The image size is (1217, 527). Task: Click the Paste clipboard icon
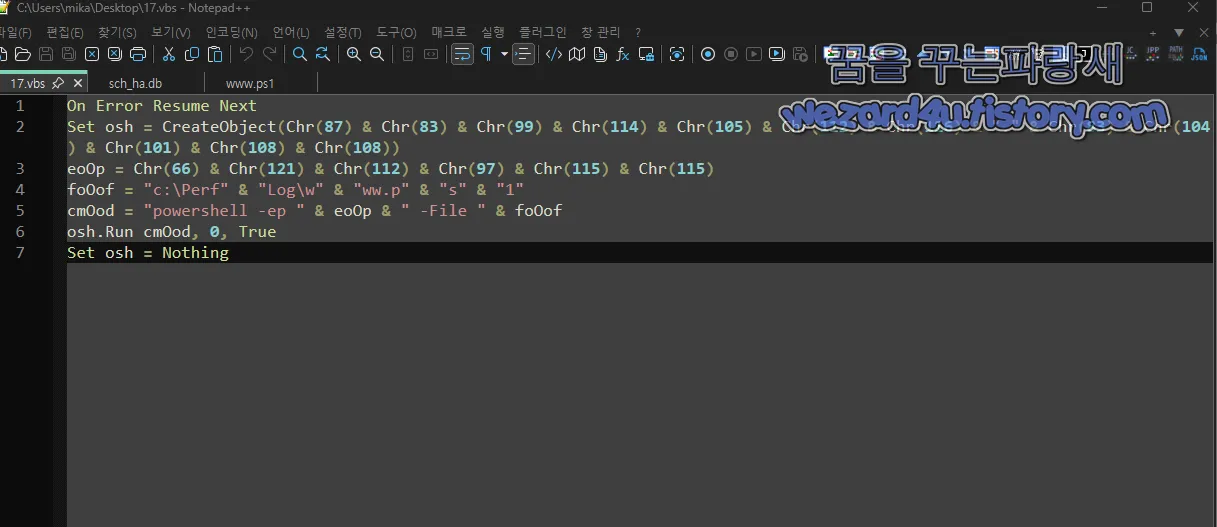point(215,54)
